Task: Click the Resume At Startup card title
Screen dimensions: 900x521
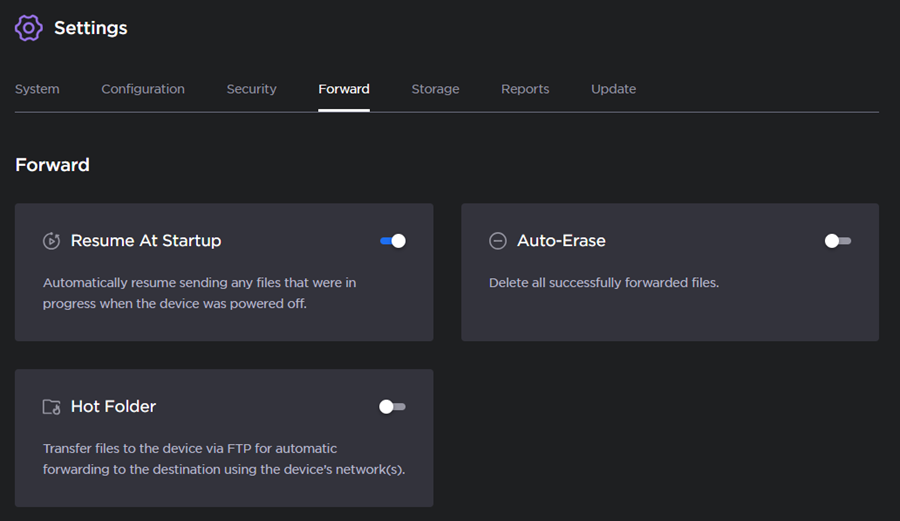Action: pos(146,241)
